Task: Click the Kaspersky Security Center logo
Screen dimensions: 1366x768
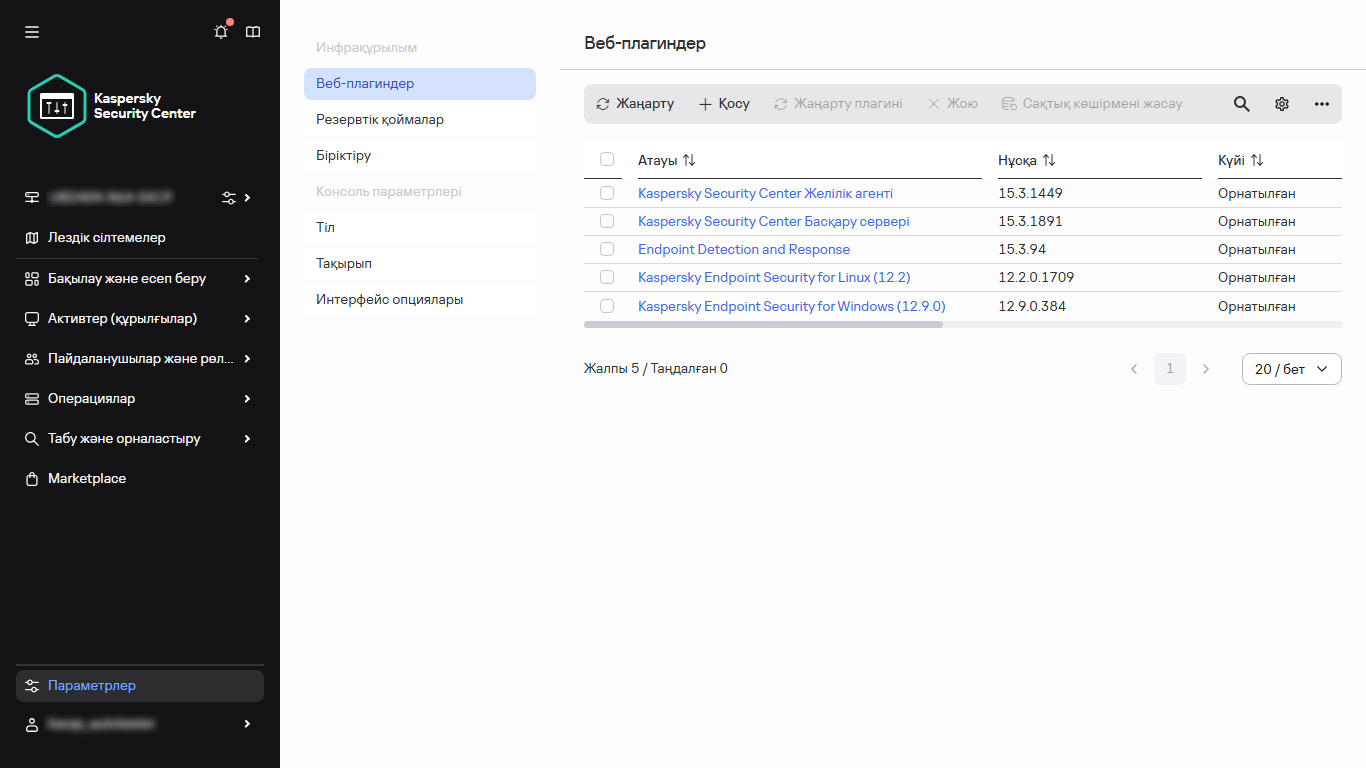Action: point(112,106)
